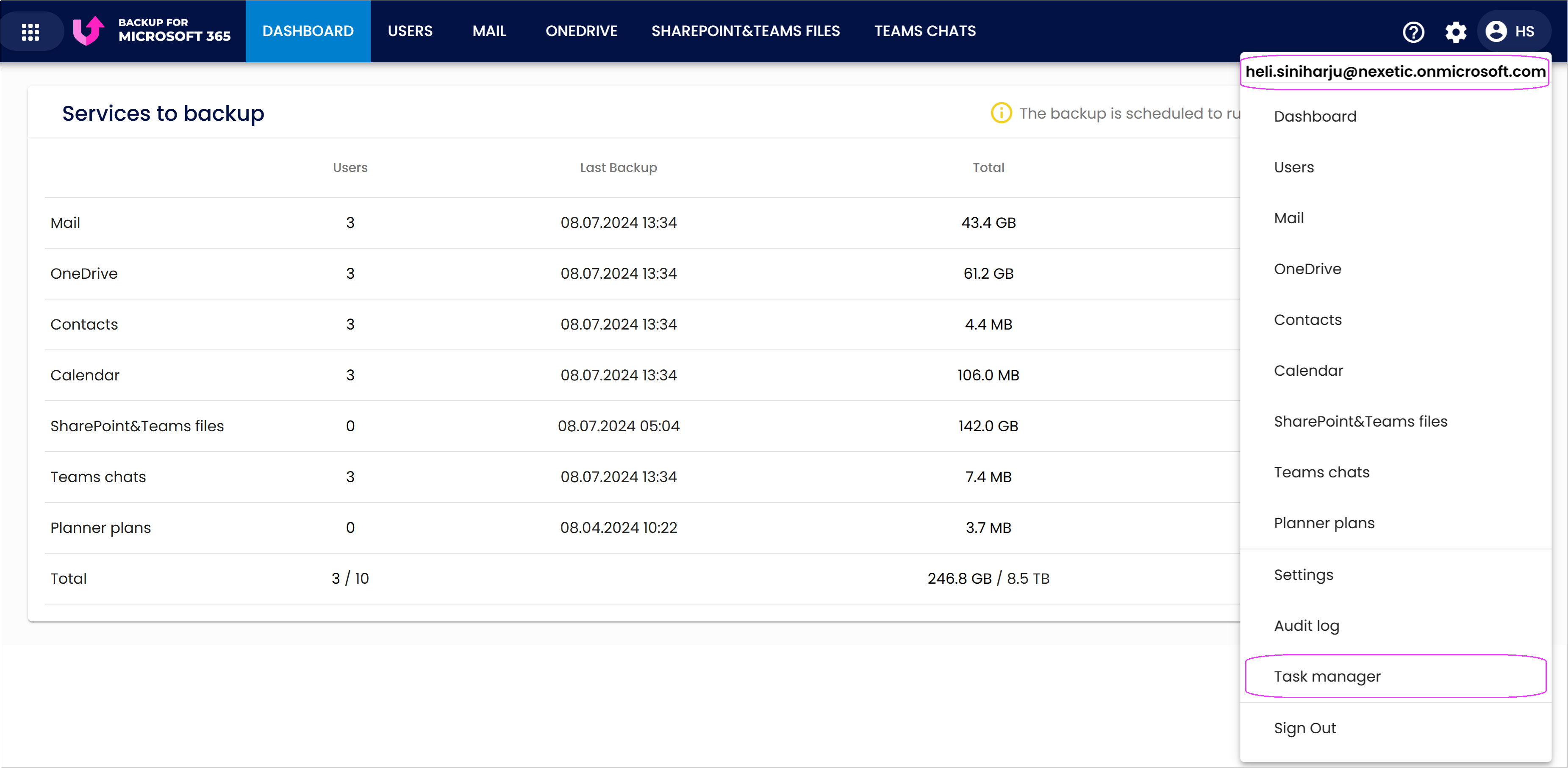Click the Calendar row label in table
This screenshot has width=1568, height=768.
coord(85,375)
